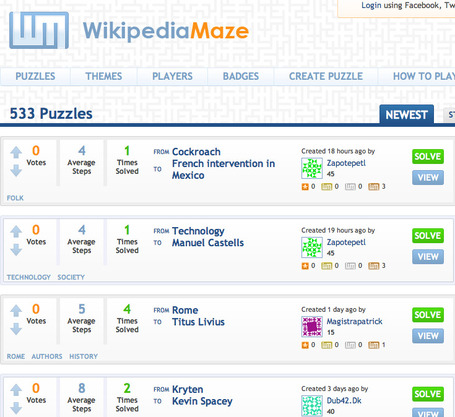Open the PUZZLES menu item

[35, 76]
